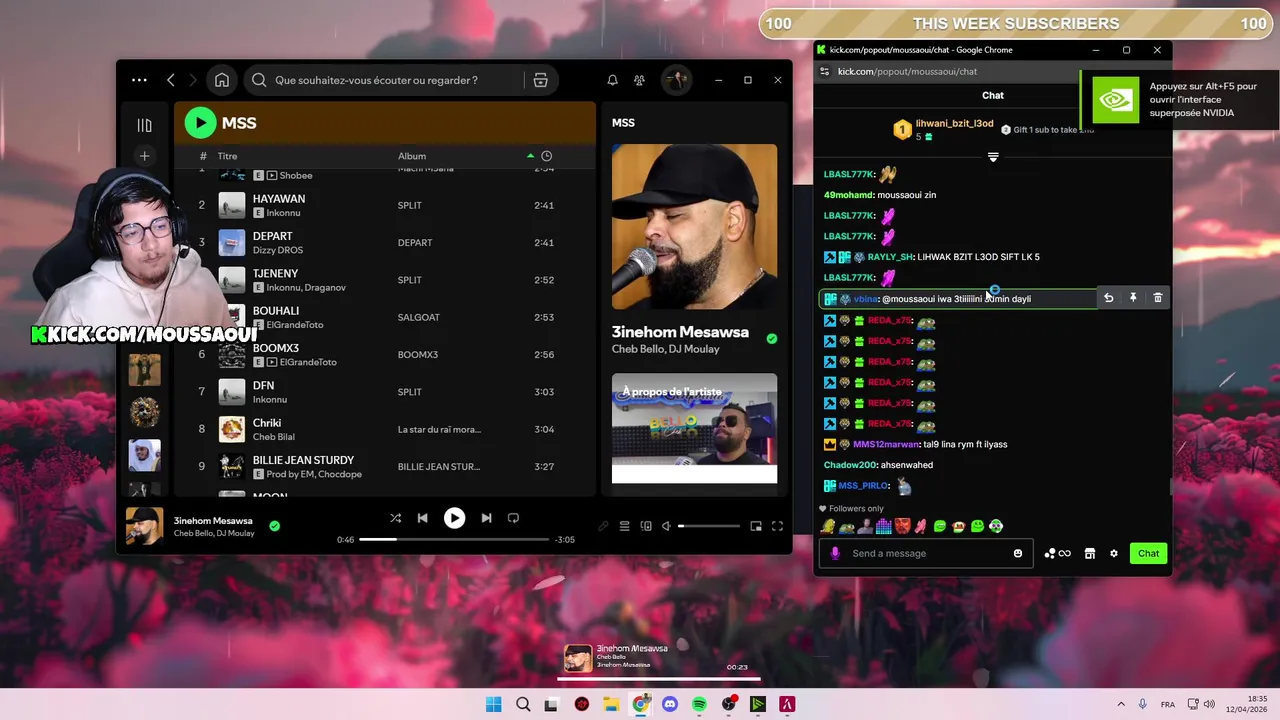Open the mini player
The height and width of the screenshot is (720, 1280).
tap(756, 526)
